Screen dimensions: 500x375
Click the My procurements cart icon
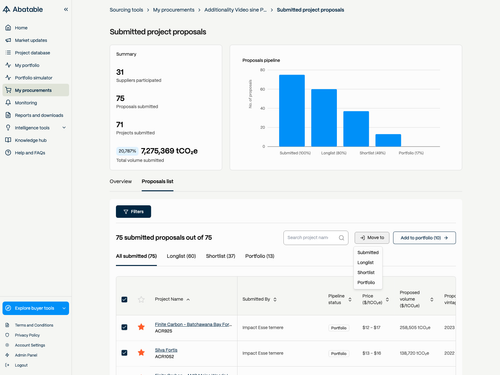tap(8, 90)
